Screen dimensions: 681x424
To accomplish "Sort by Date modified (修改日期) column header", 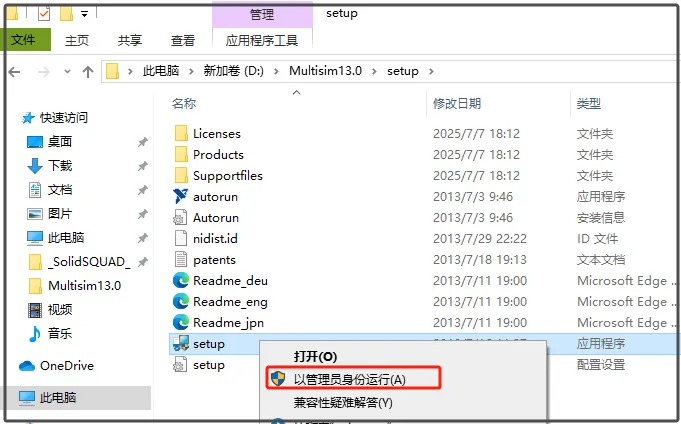I will (457, 103).
